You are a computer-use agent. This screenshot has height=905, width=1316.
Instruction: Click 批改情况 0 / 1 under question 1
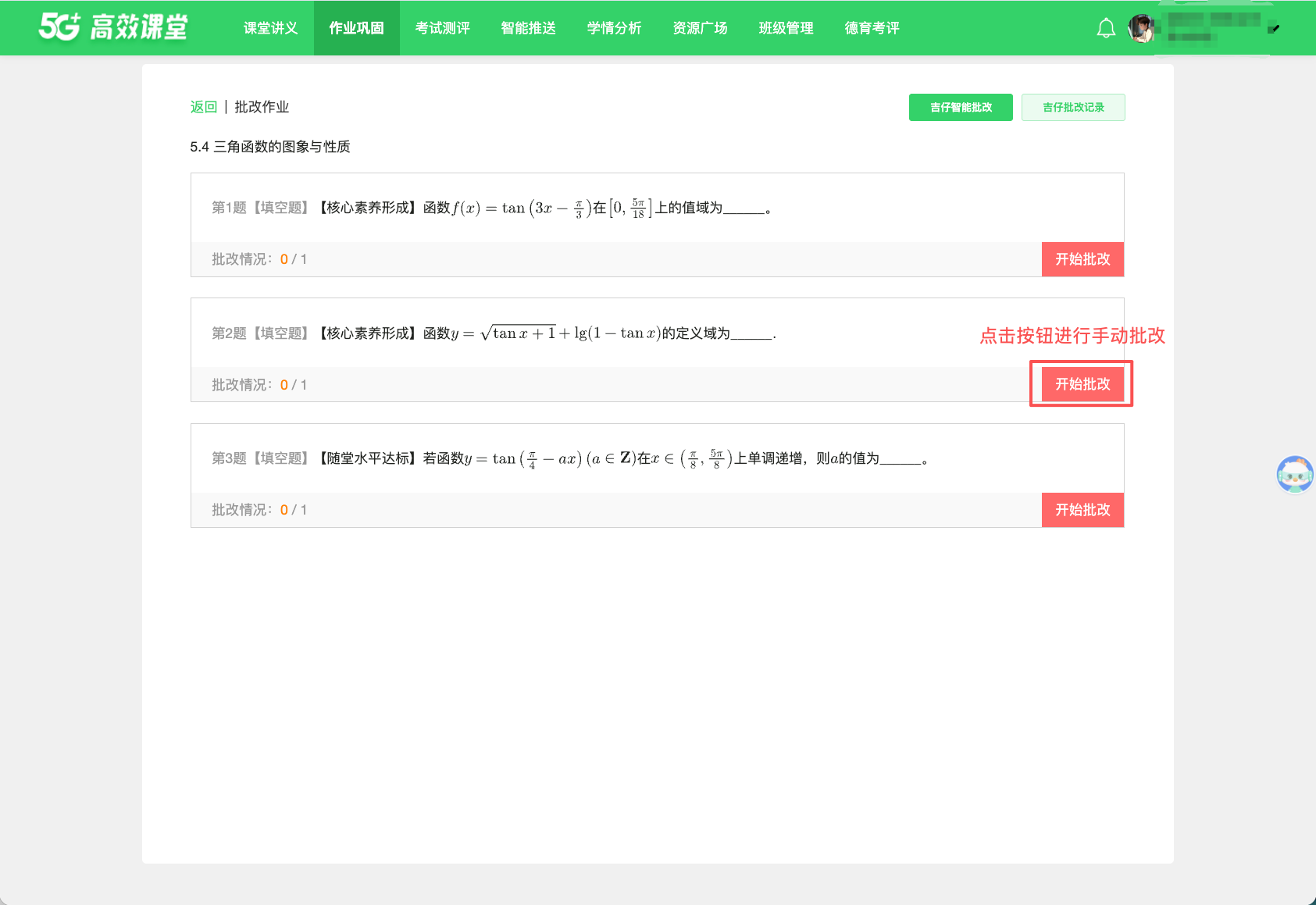click(259, 259)
